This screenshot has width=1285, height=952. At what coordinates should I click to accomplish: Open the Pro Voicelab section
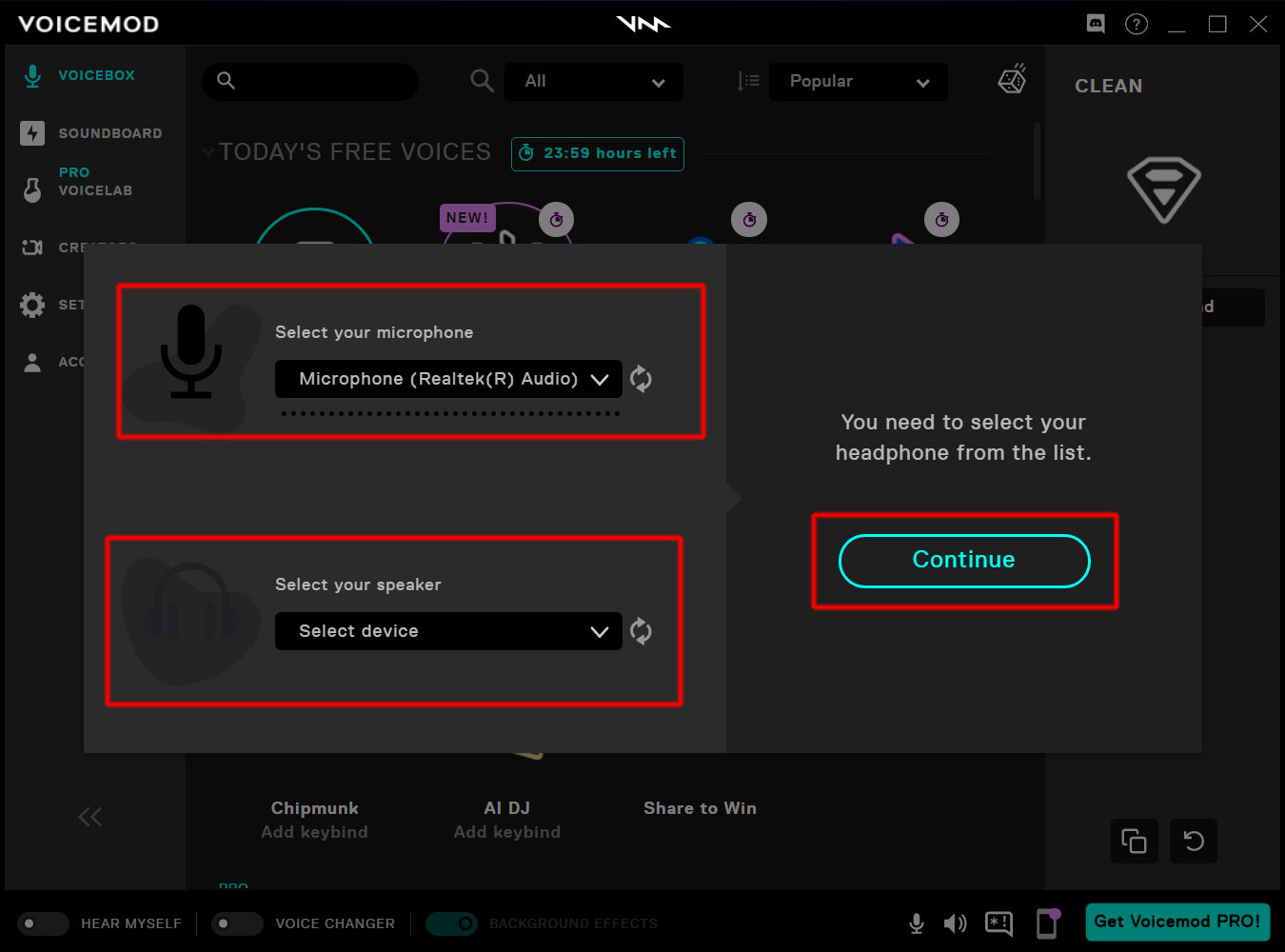78,182
